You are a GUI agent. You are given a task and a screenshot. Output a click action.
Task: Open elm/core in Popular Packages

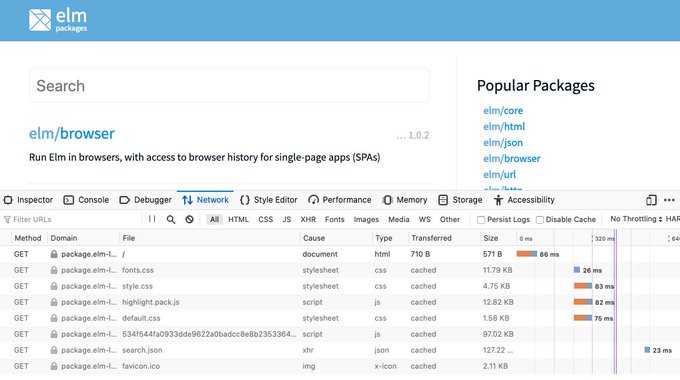tap(503, 111)
